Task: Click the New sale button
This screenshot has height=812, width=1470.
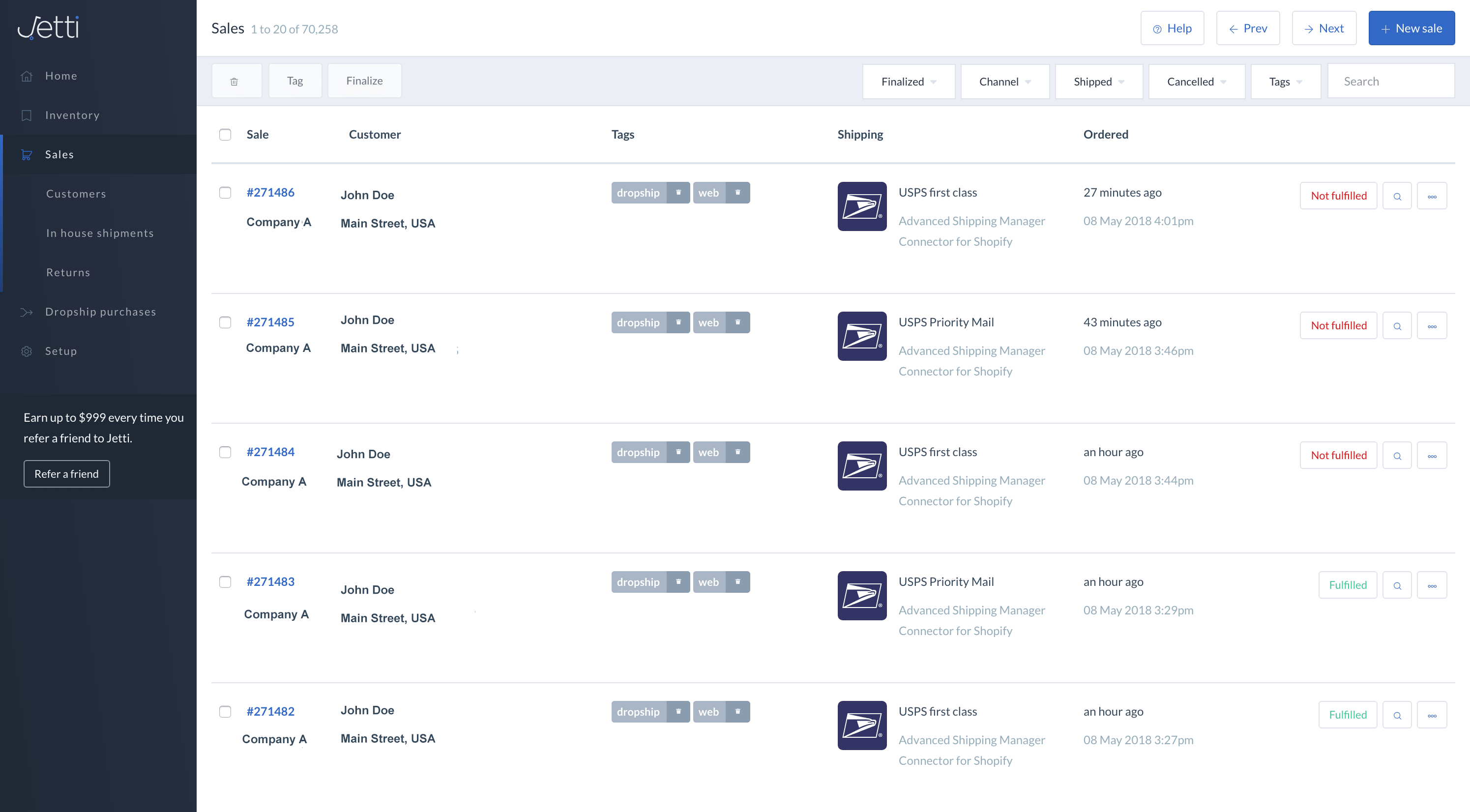Action: click(1411, 29)
